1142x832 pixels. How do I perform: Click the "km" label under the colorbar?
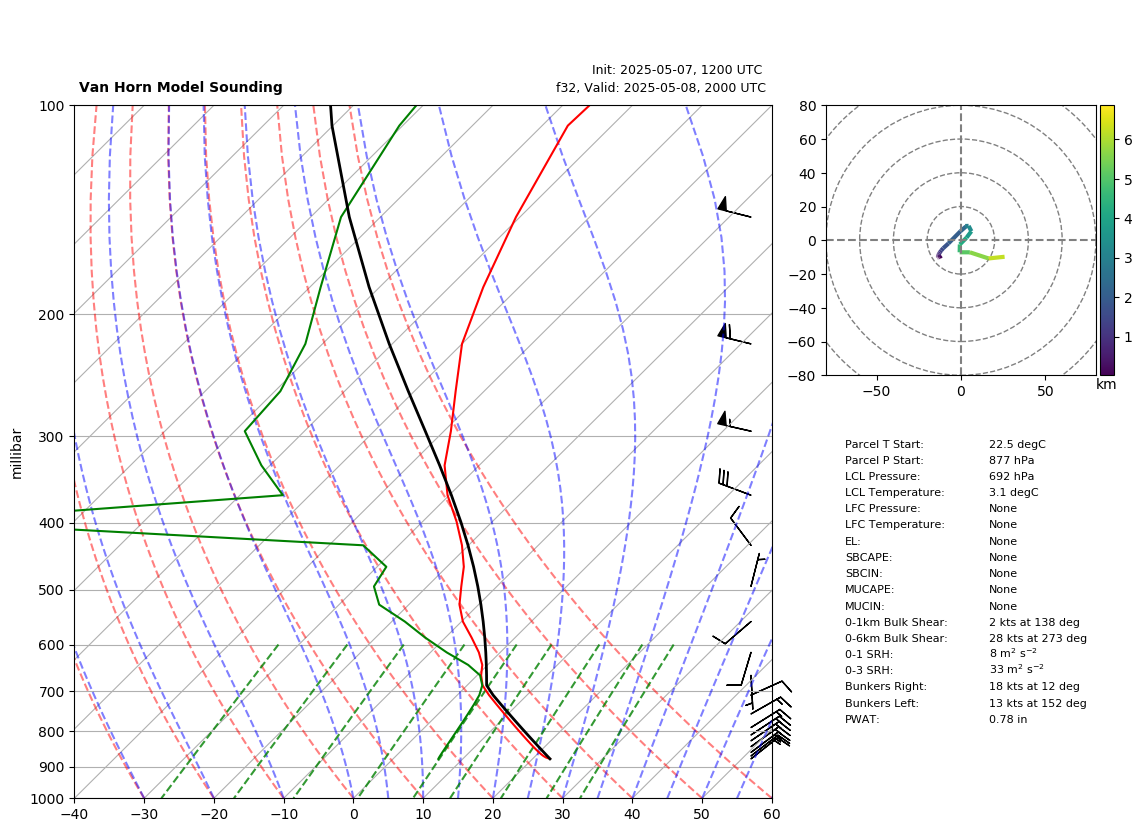(1106, 384)
